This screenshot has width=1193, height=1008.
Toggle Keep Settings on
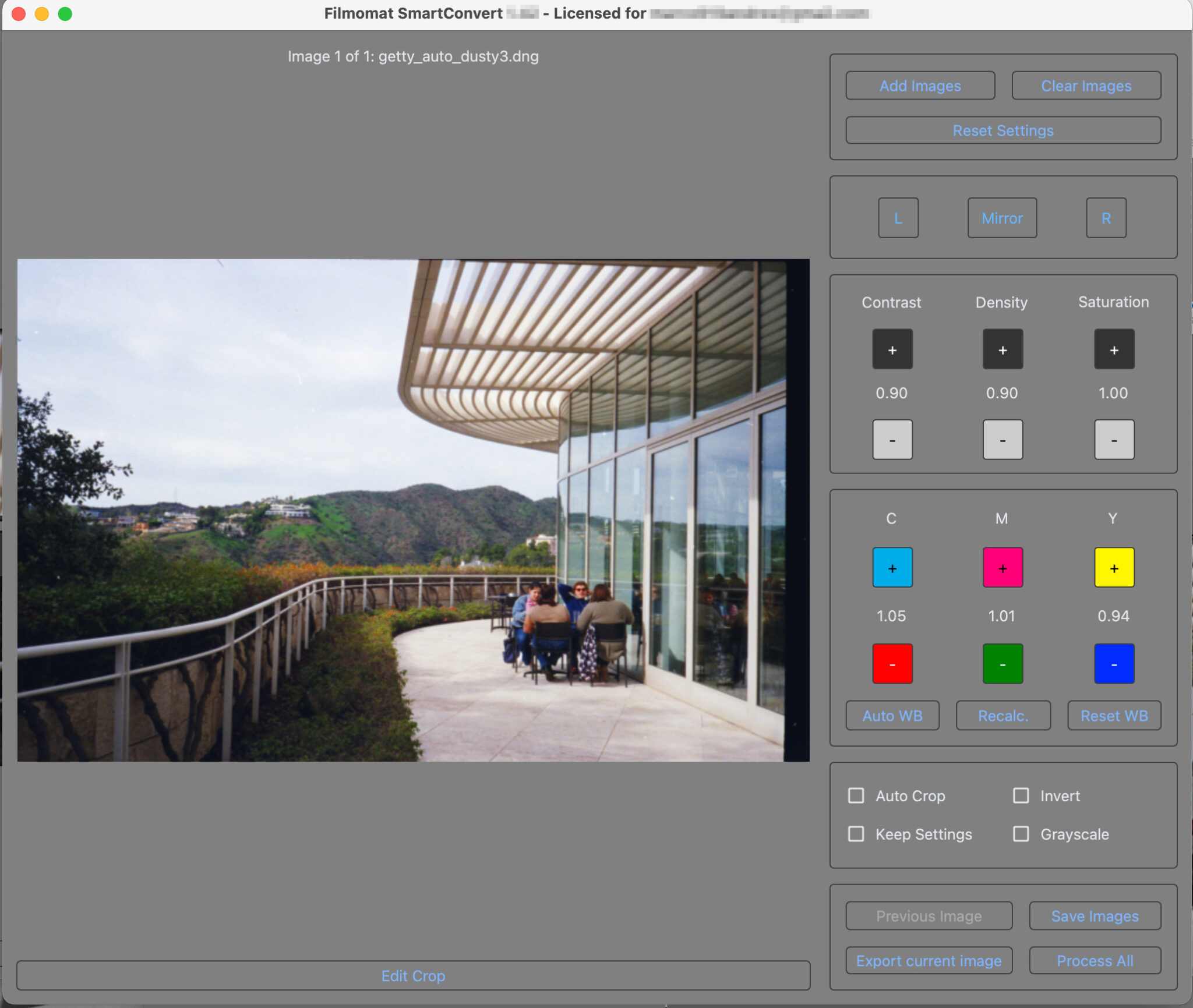coord(855,834)
